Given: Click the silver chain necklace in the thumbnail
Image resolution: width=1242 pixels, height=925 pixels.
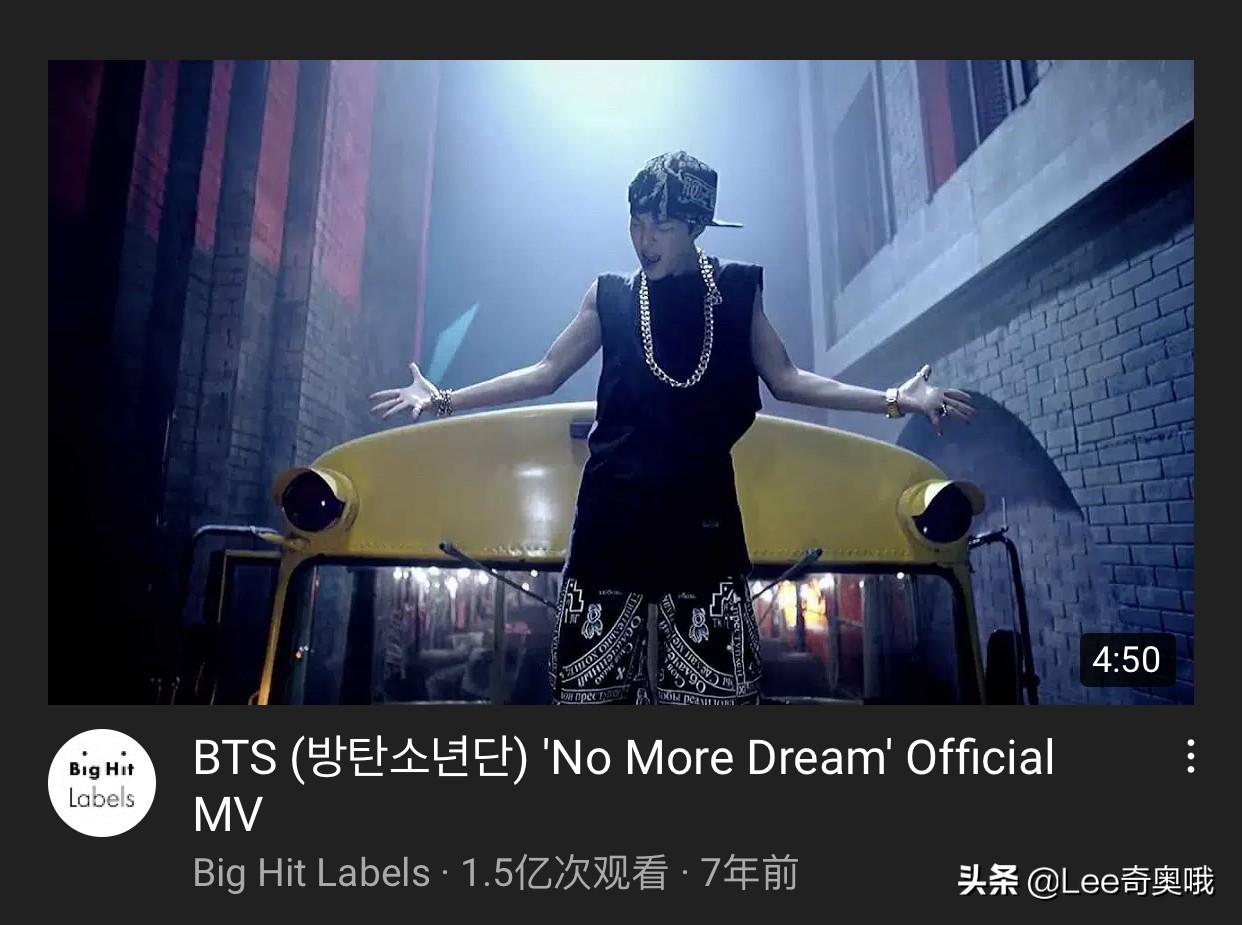Looking at the screenshot, I should 679,320.
